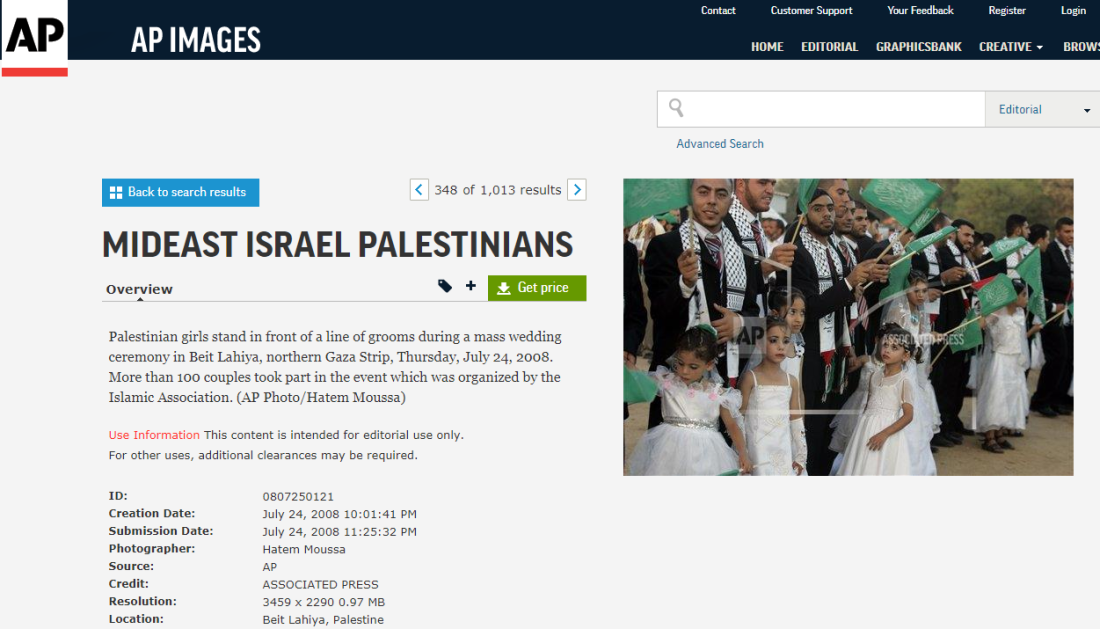Image resolution: width=1100 pixels, height=629 pixels.
Task: Click the grid icon on Back to search results
Action: pyautogui.click(x=116, y=192)
